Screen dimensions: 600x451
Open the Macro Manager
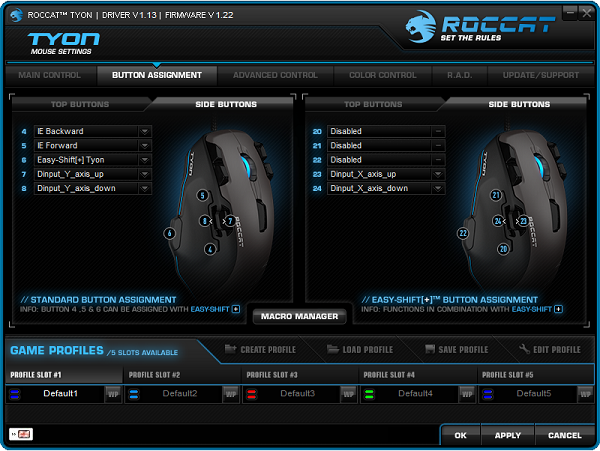pos(300,316)
